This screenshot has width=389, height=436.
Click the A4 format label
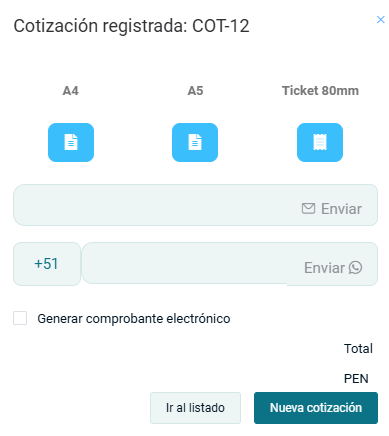pyautogui.click(x=71, y=91)
